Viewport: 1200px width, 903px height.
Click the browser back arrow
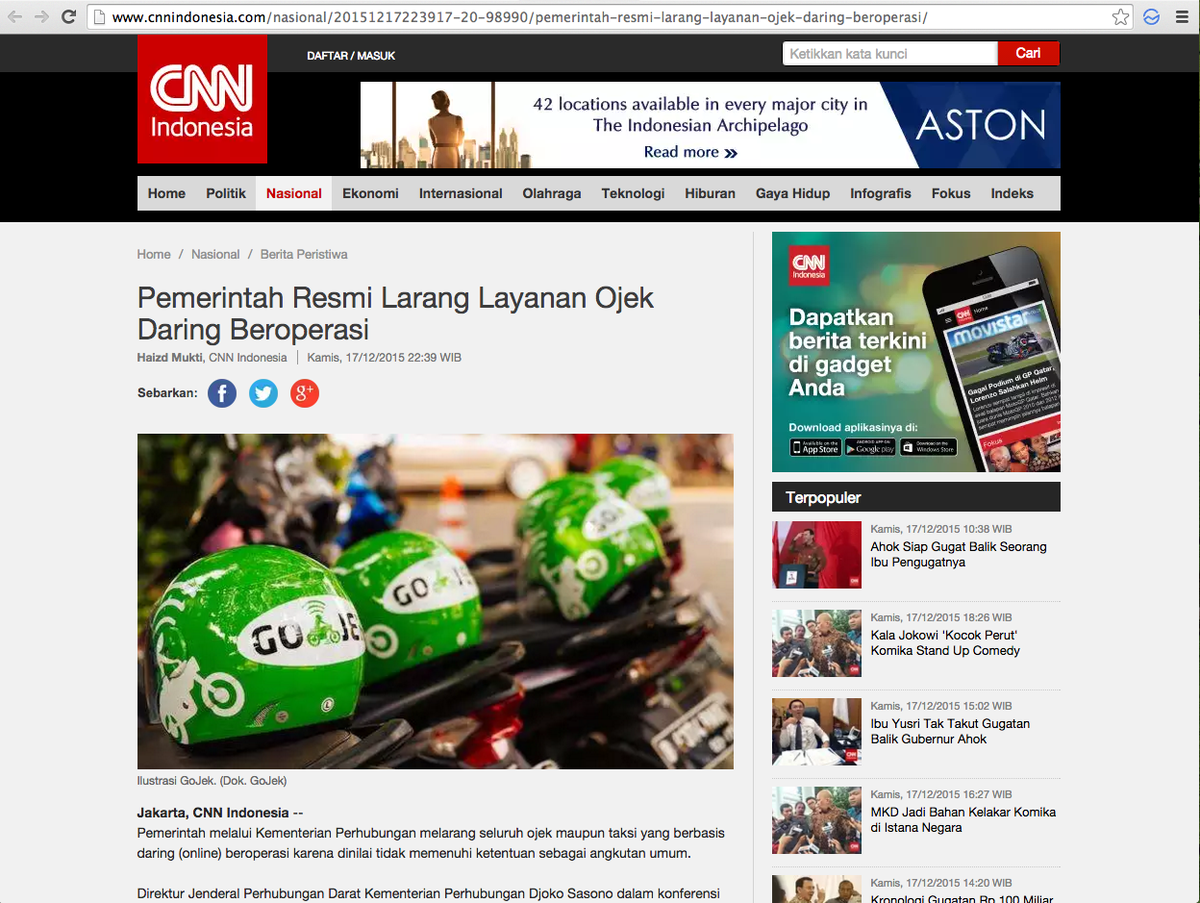point(15,17)
